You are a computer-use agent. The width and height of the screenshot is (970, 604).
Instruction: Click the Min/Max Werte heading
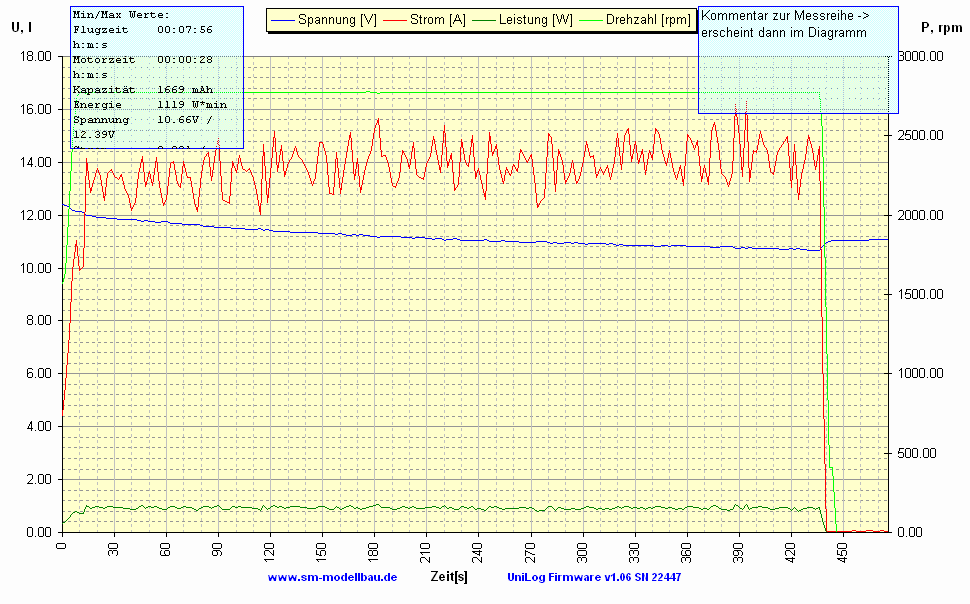121,15
